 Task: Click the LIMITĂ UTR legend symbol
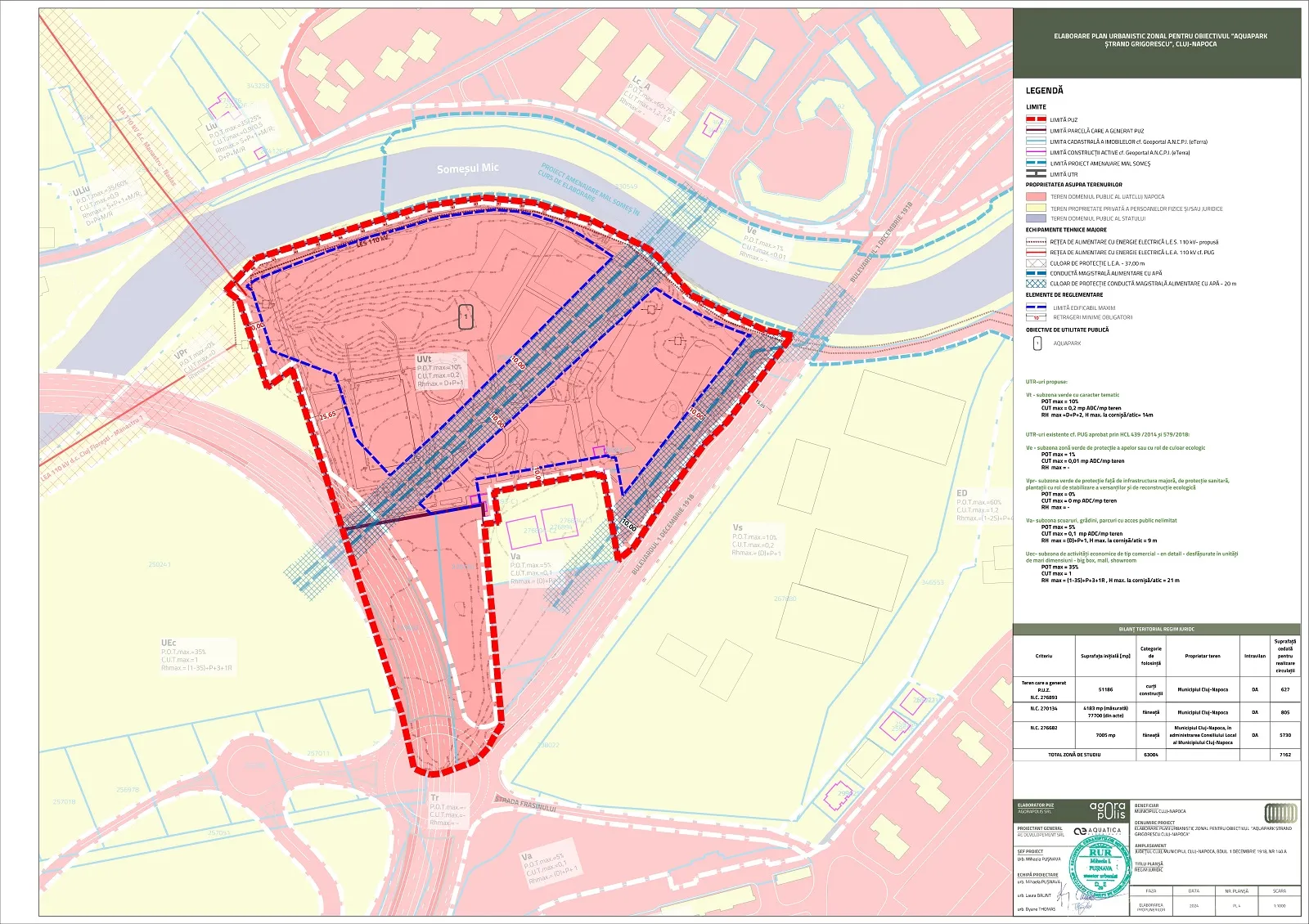1036,174
